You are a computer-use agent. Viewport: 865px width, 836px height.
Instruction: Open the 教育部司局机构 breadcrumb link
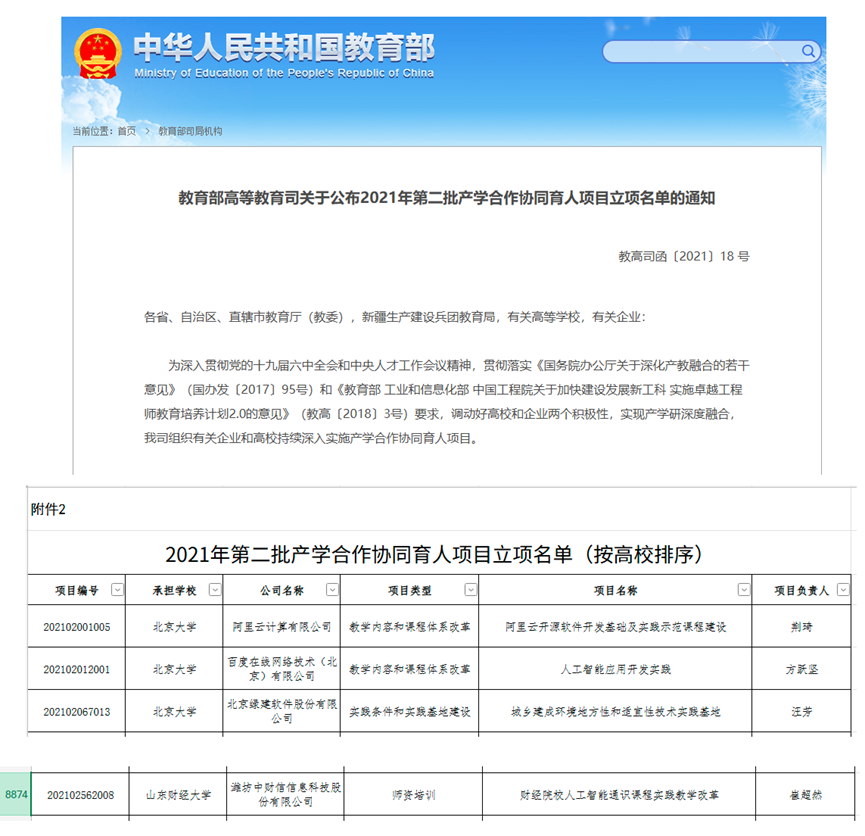[190, 131]
